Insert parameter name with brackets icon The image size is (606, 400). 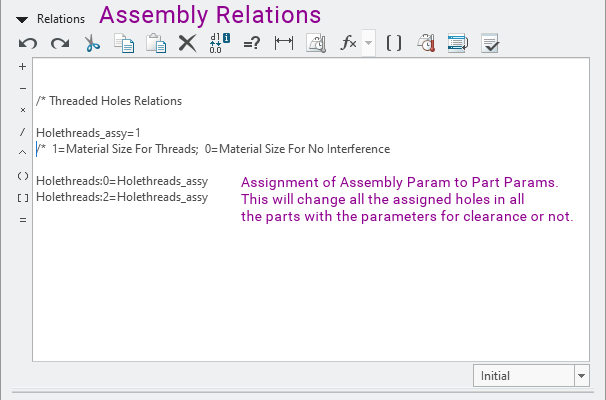coord(394,43)
